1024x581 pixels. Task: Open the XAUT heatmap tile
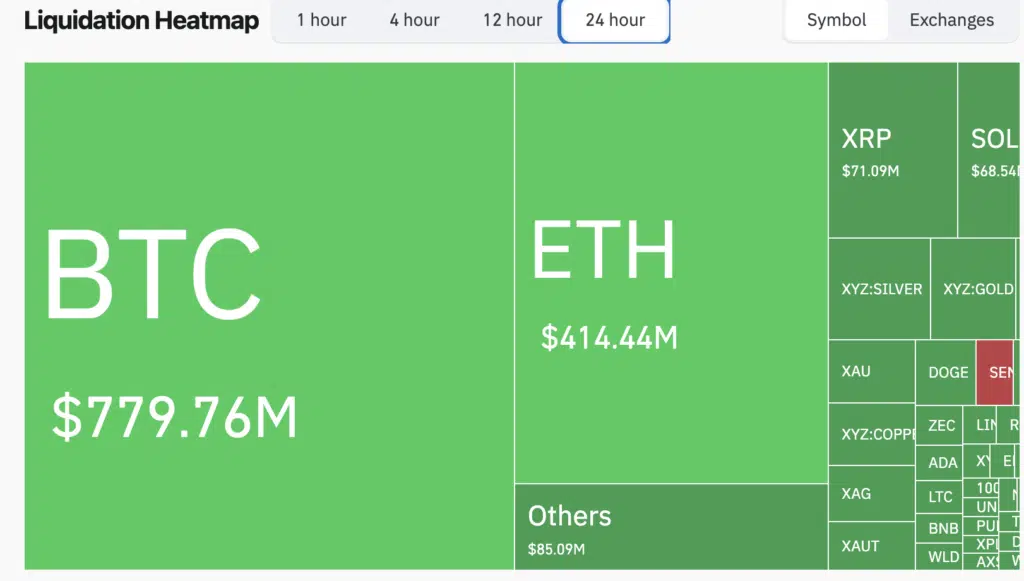tap(871, 546)
